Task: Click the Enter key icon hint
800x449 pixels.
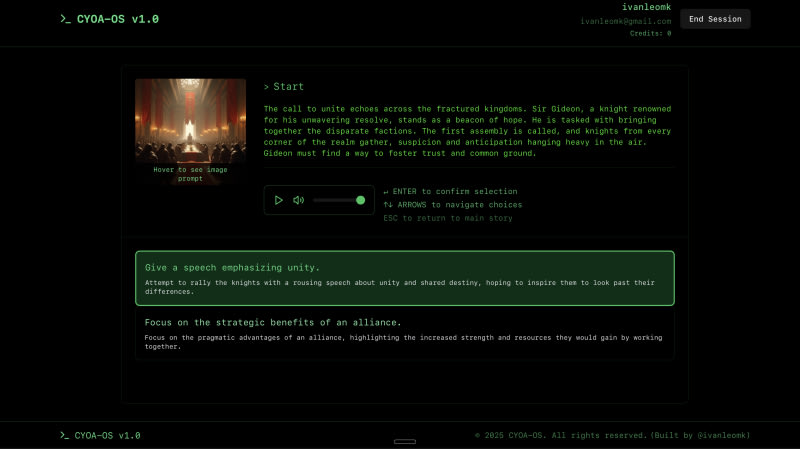Action: click(x=386, y=191)
